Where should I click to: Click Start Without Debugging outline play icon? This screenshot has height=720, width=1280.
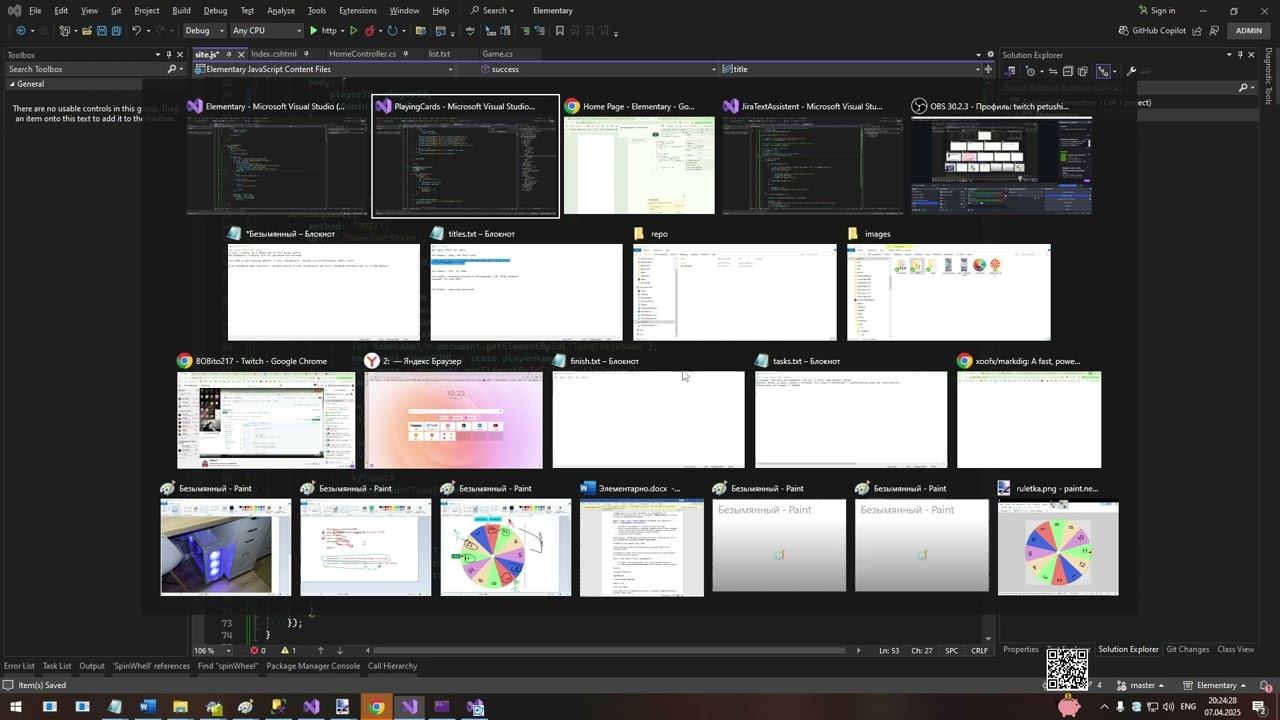[354, 31]
